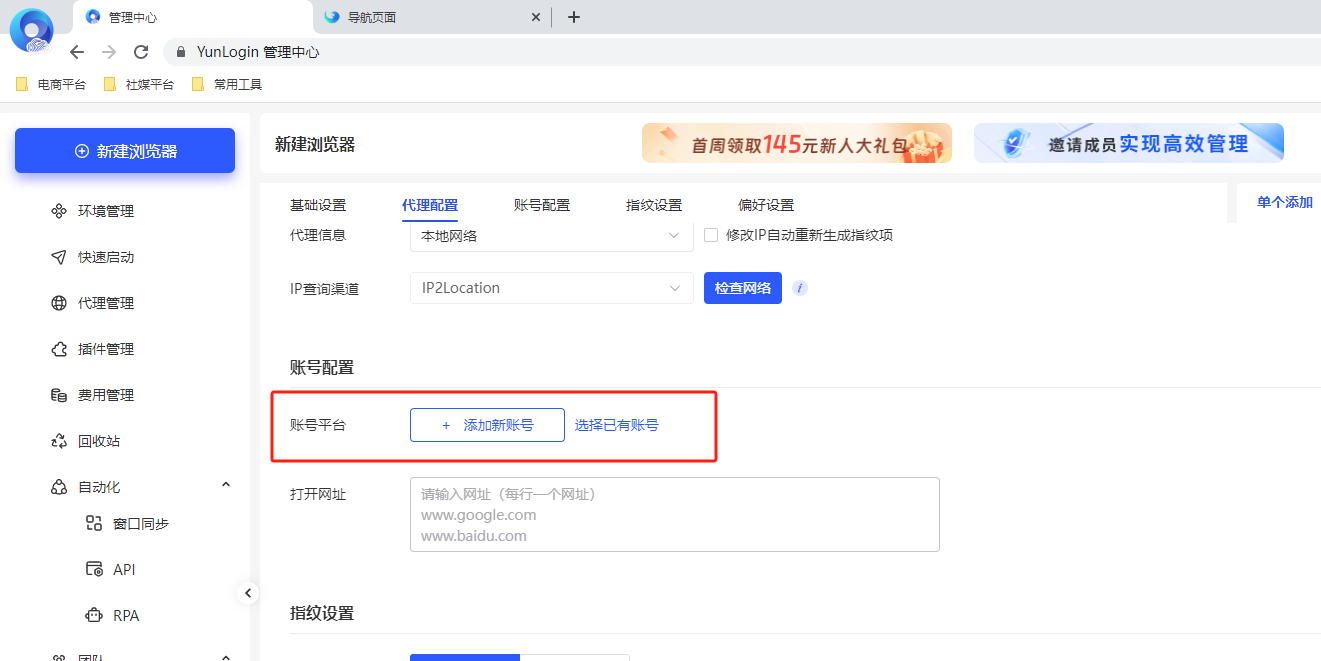
Task: Open the IP查询渠道 dropdown showing IP2Location
Action: (551, 287)
